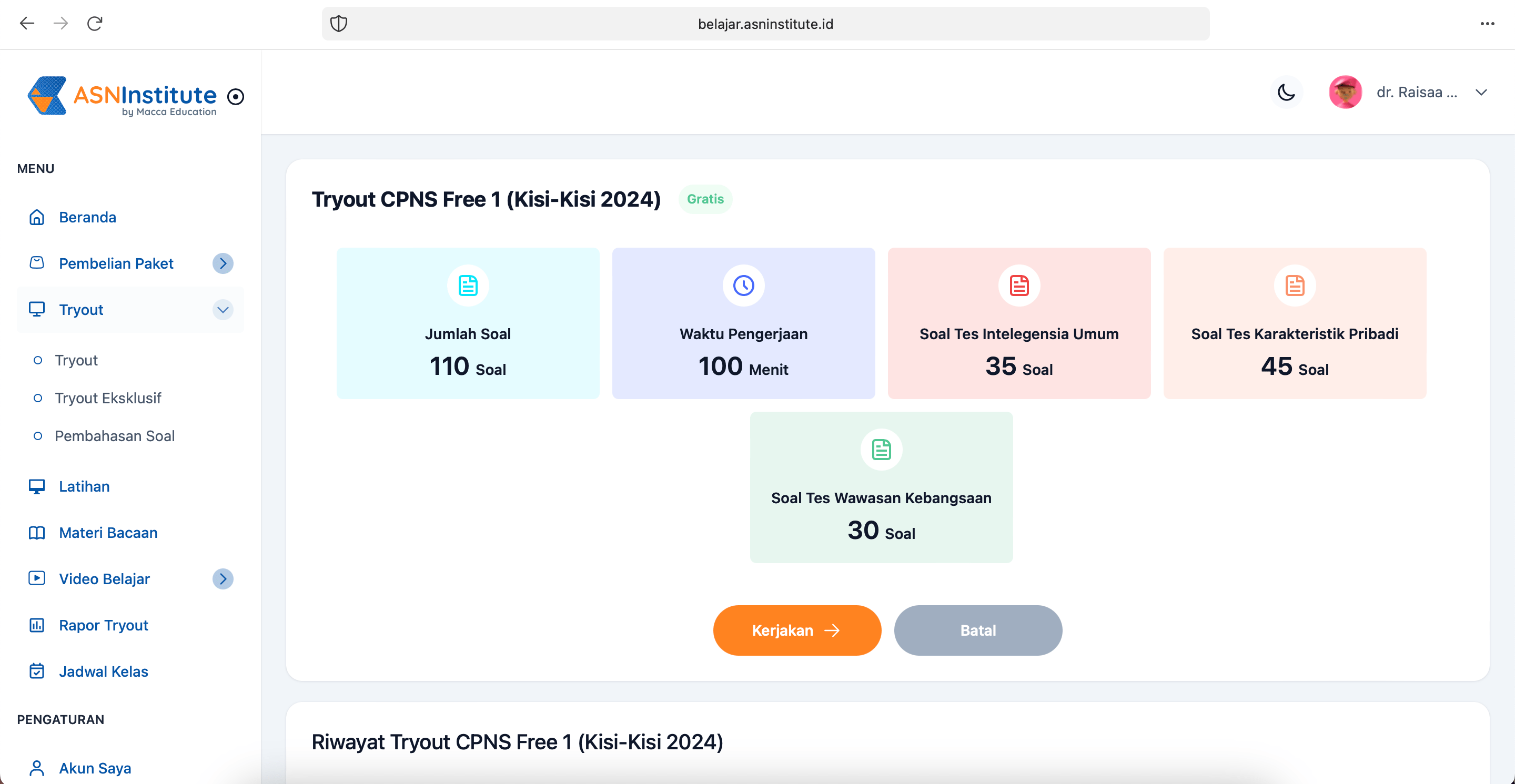Image resolution: width=1515 pixels, height=784 pixels.
Task: Go to Beranda home menu
Action: click(87, 218)
